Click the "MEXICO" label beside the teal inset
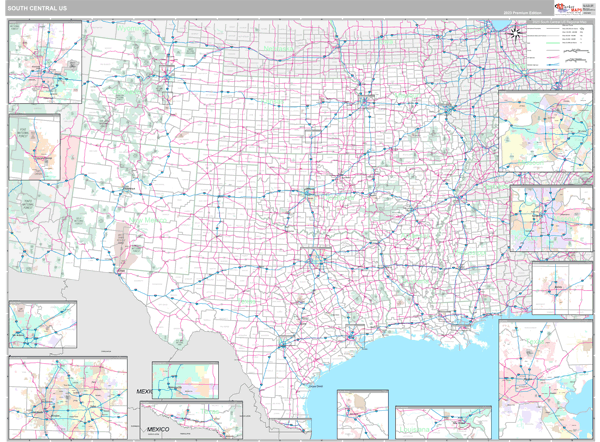 (x=144, y=391)
